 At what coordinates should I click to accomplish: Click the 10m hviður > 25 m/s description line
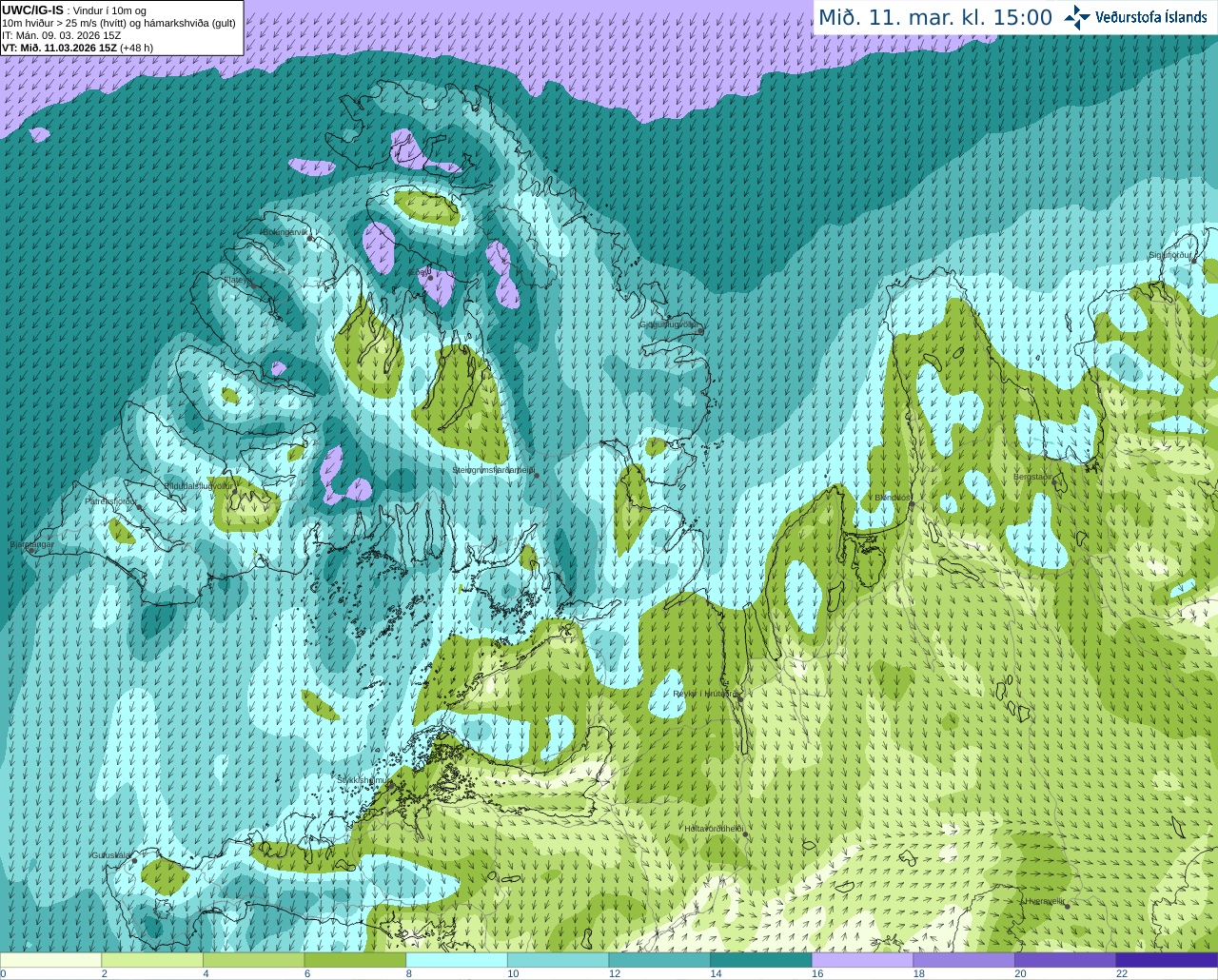(118, 23)
